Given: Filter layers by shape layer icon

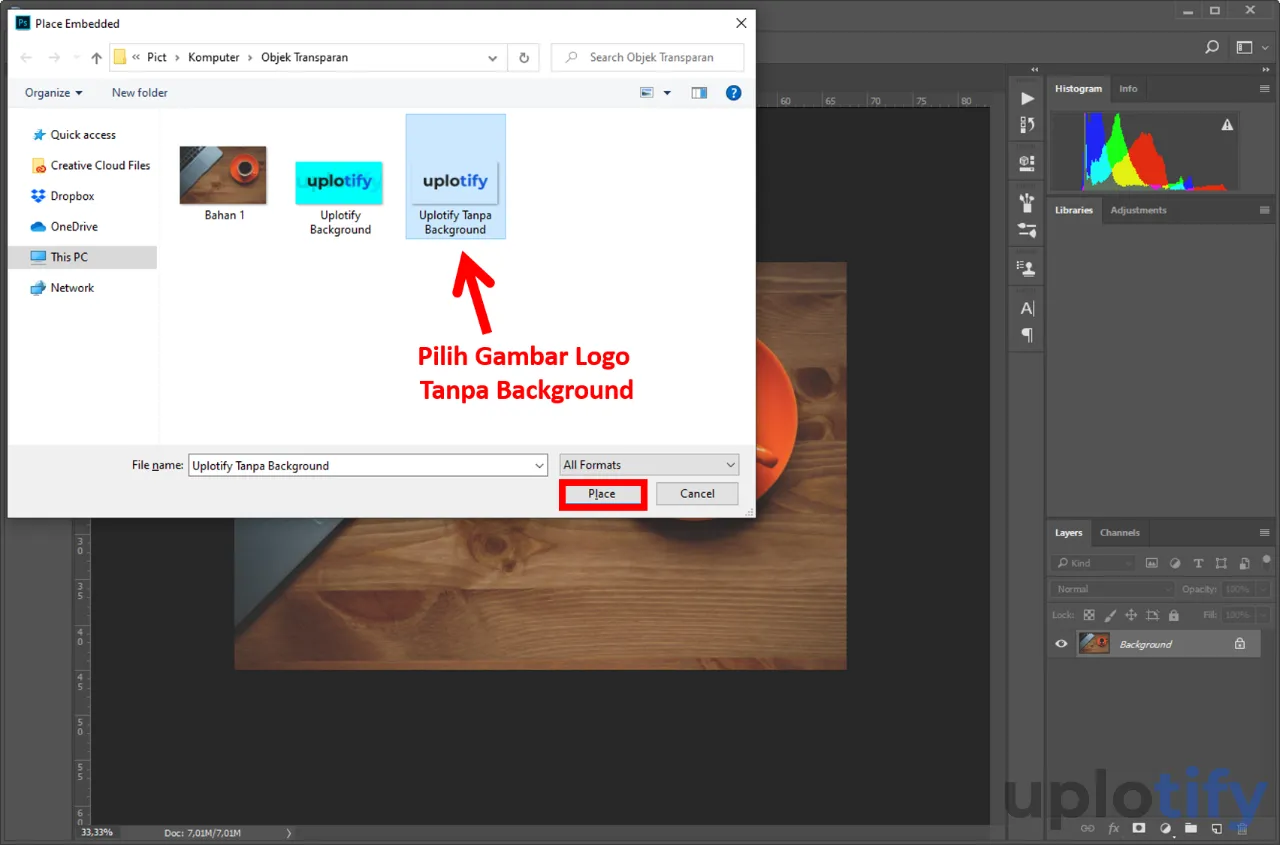Looking at the screenshot, I should pyautogui.click(x=1221, y=563).
